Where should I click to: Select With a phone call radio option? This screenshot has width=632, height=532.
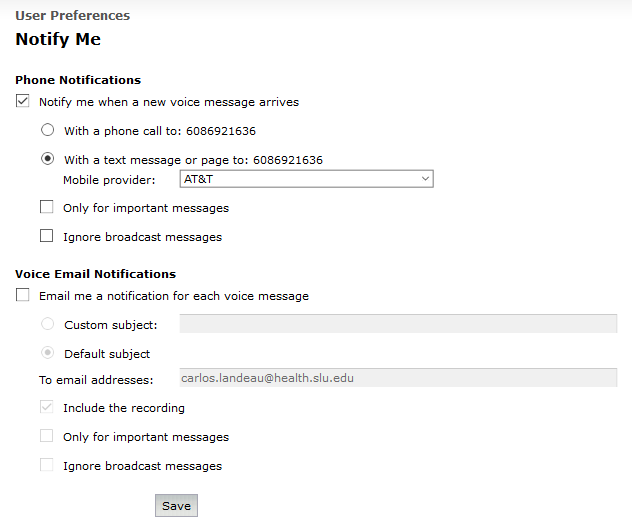48,130
